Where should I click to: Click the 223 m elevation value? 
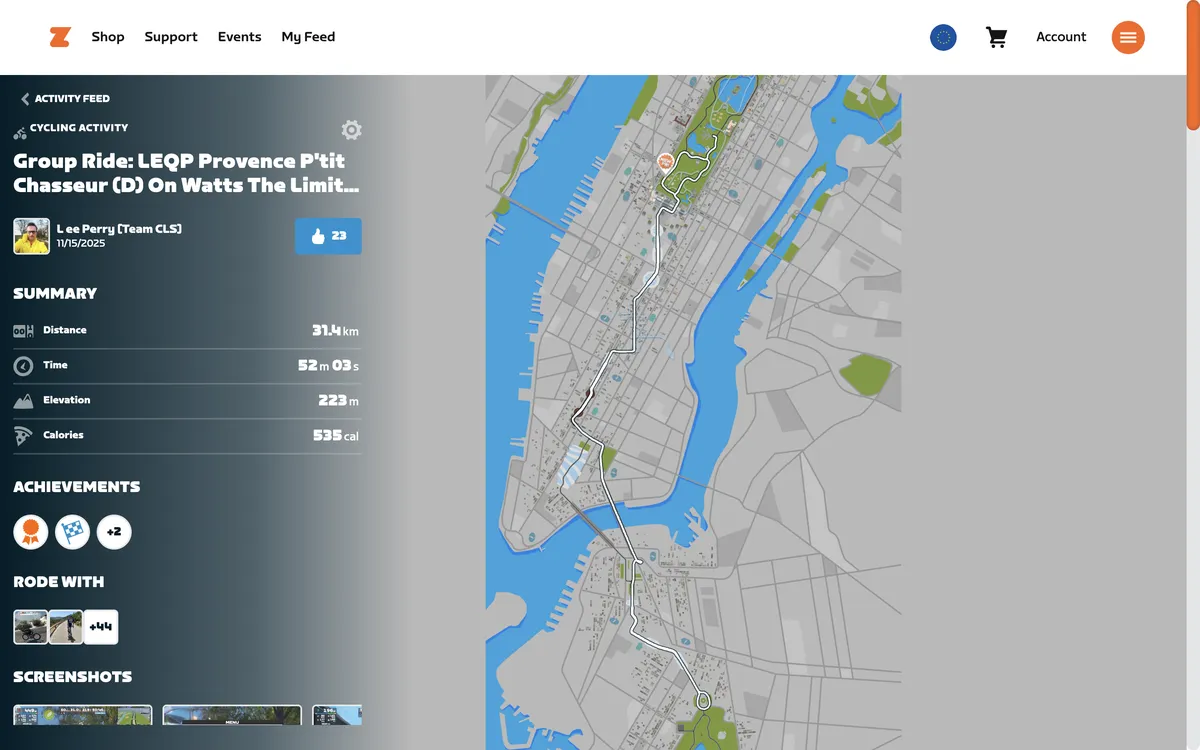339,400
